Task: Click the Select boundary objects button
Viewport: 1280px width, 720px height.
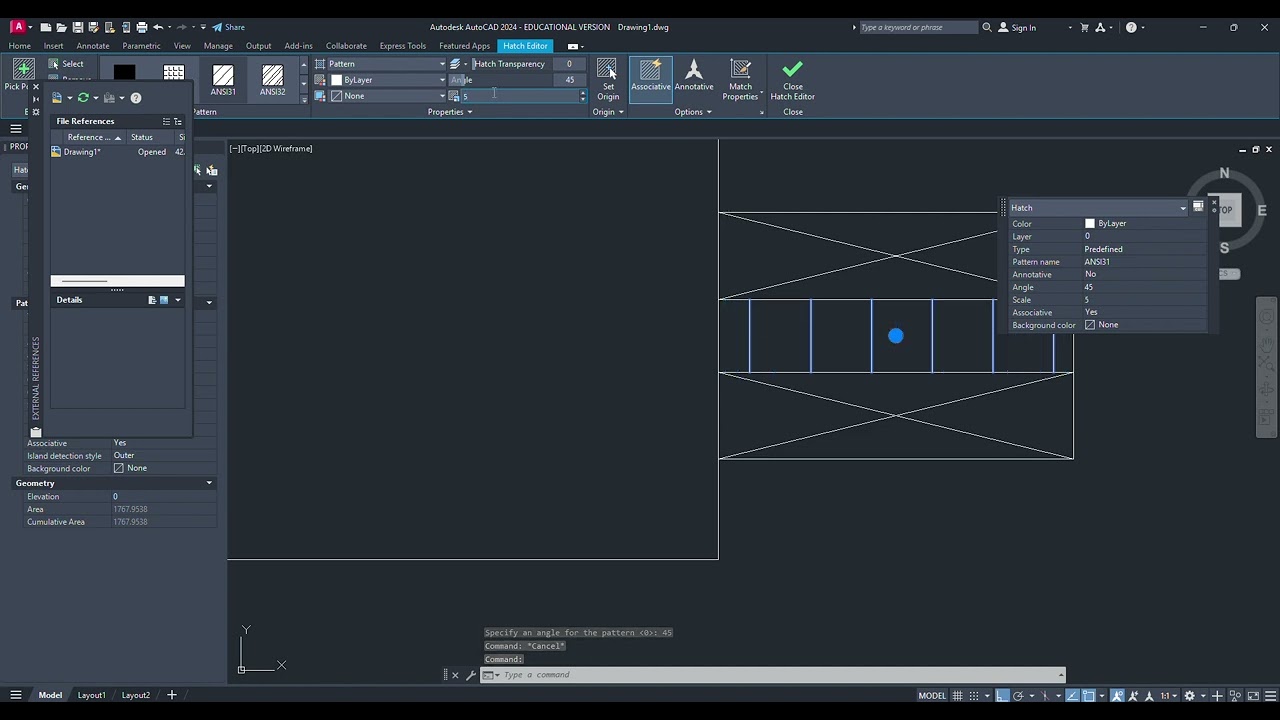Action: [65, 64]
